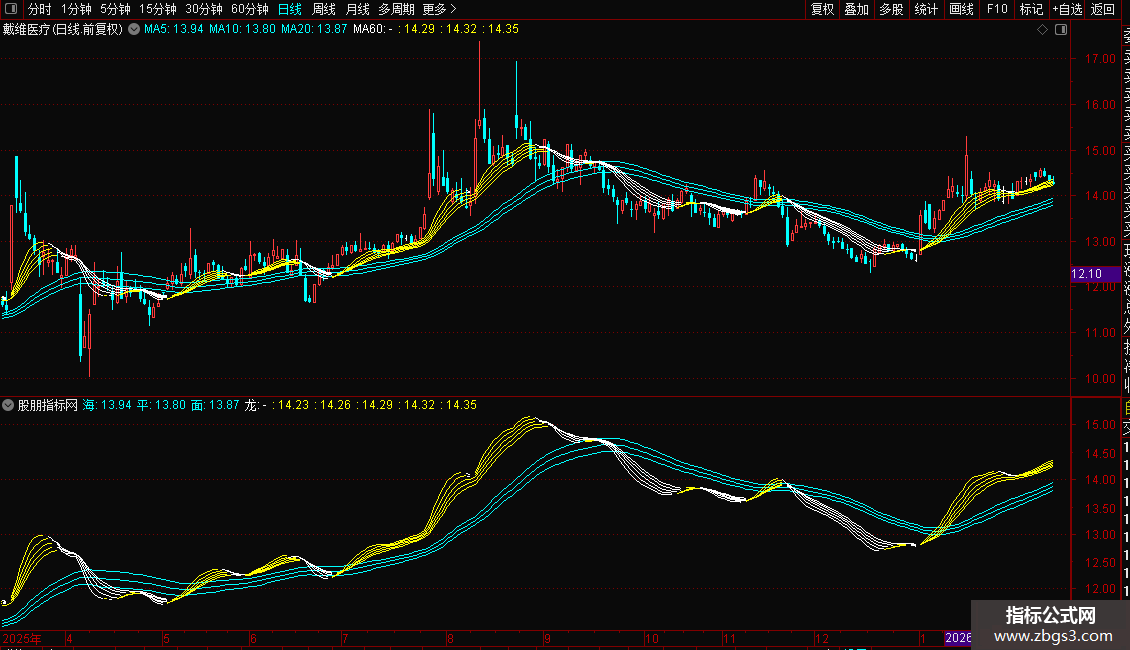The image size is (1130, 650).
Task: Click the MA20: 13.87 value label
Action: [313, 30]
